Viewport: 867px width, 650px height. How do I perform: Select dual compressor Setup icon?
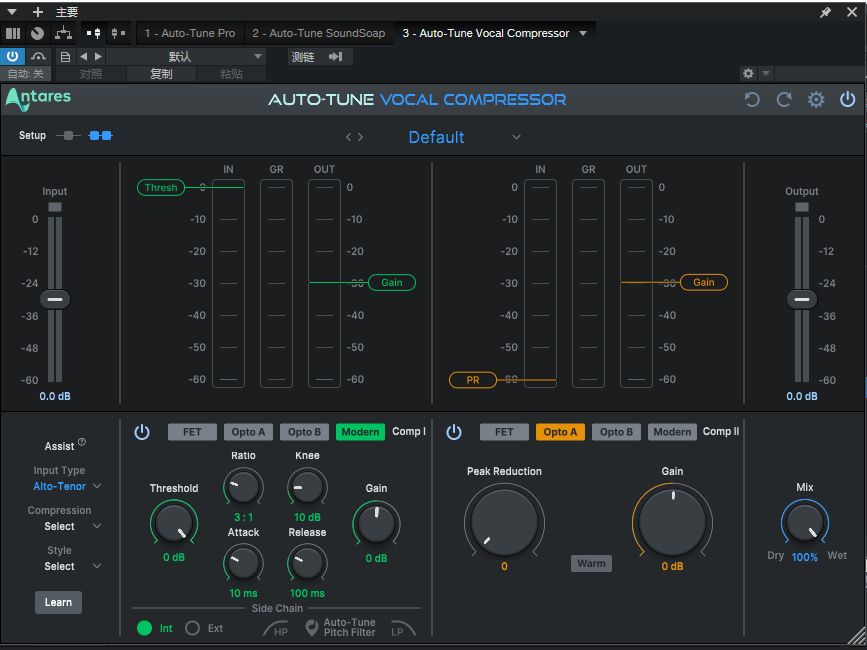click(x=101, y=135)
